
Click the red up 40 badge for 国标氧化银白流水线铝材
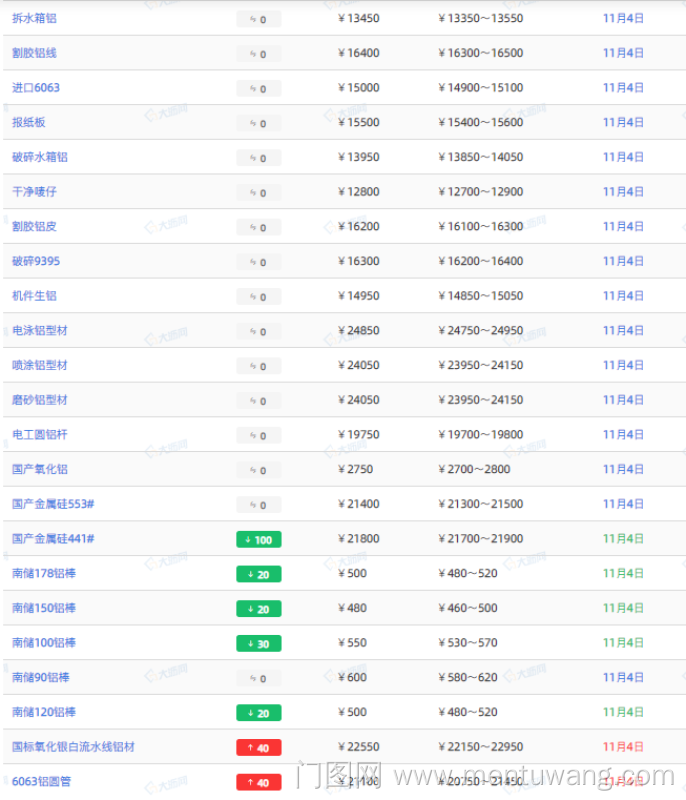pos(258,748)
